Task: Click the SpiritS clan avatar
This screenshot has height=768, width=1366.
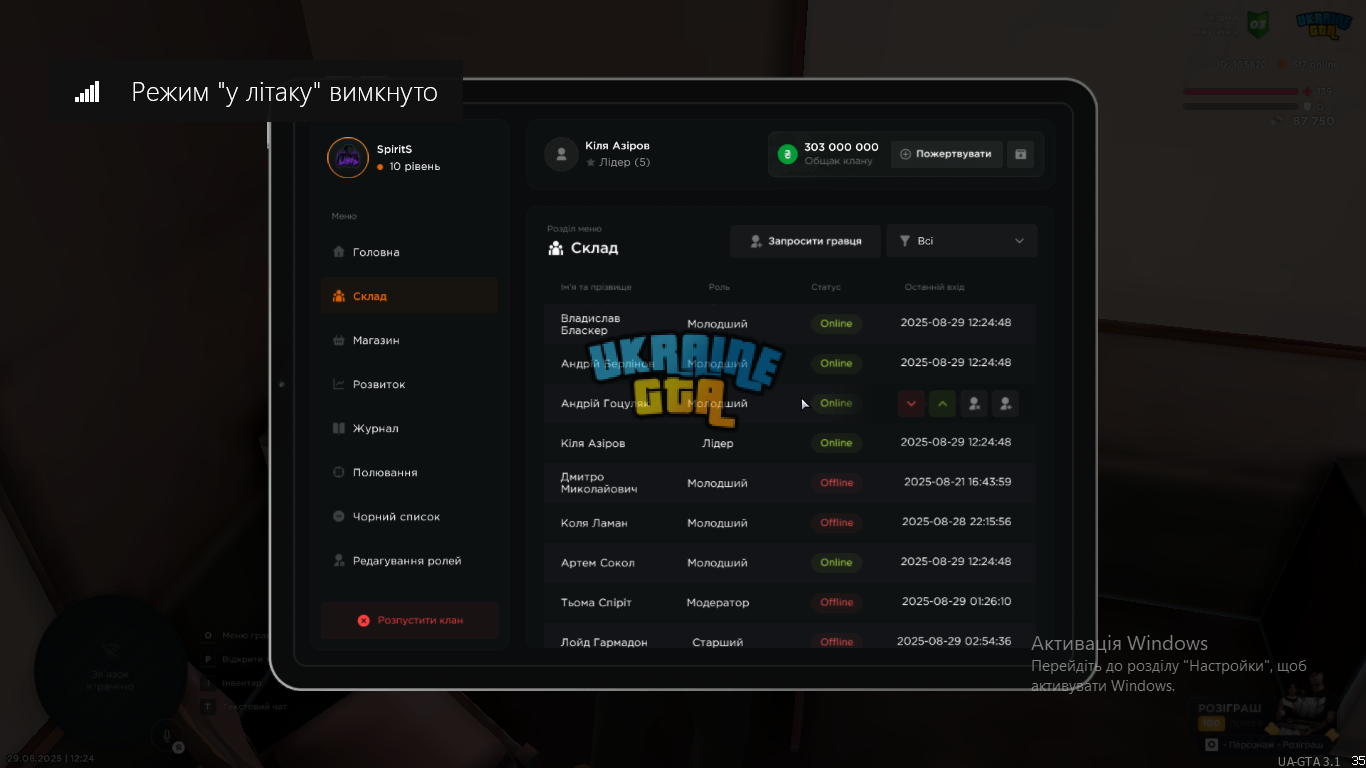Action: (x=348, y=157)
